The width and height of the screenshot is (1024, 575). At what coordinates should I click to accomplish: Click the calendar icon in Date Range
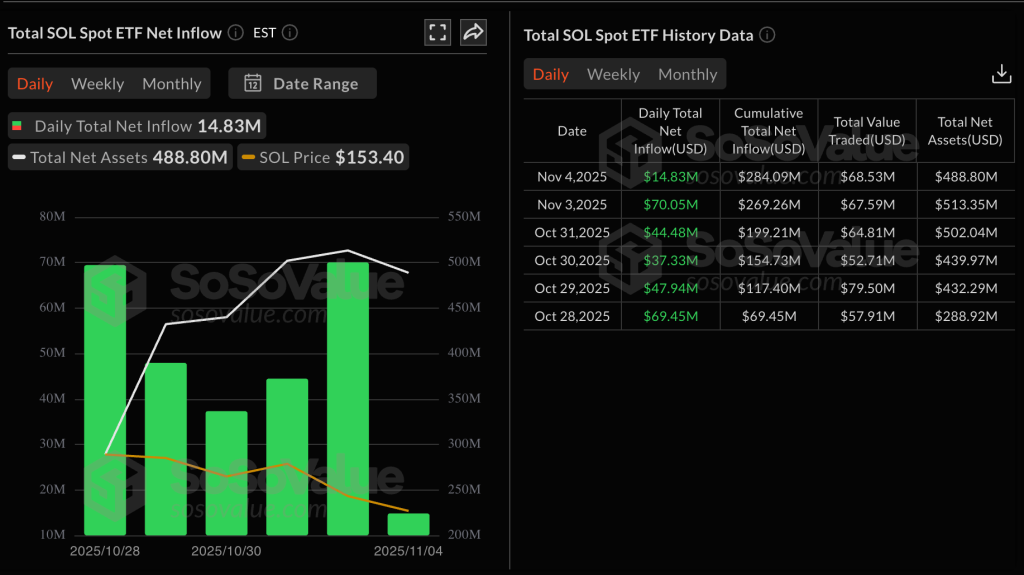click(253, 83)
